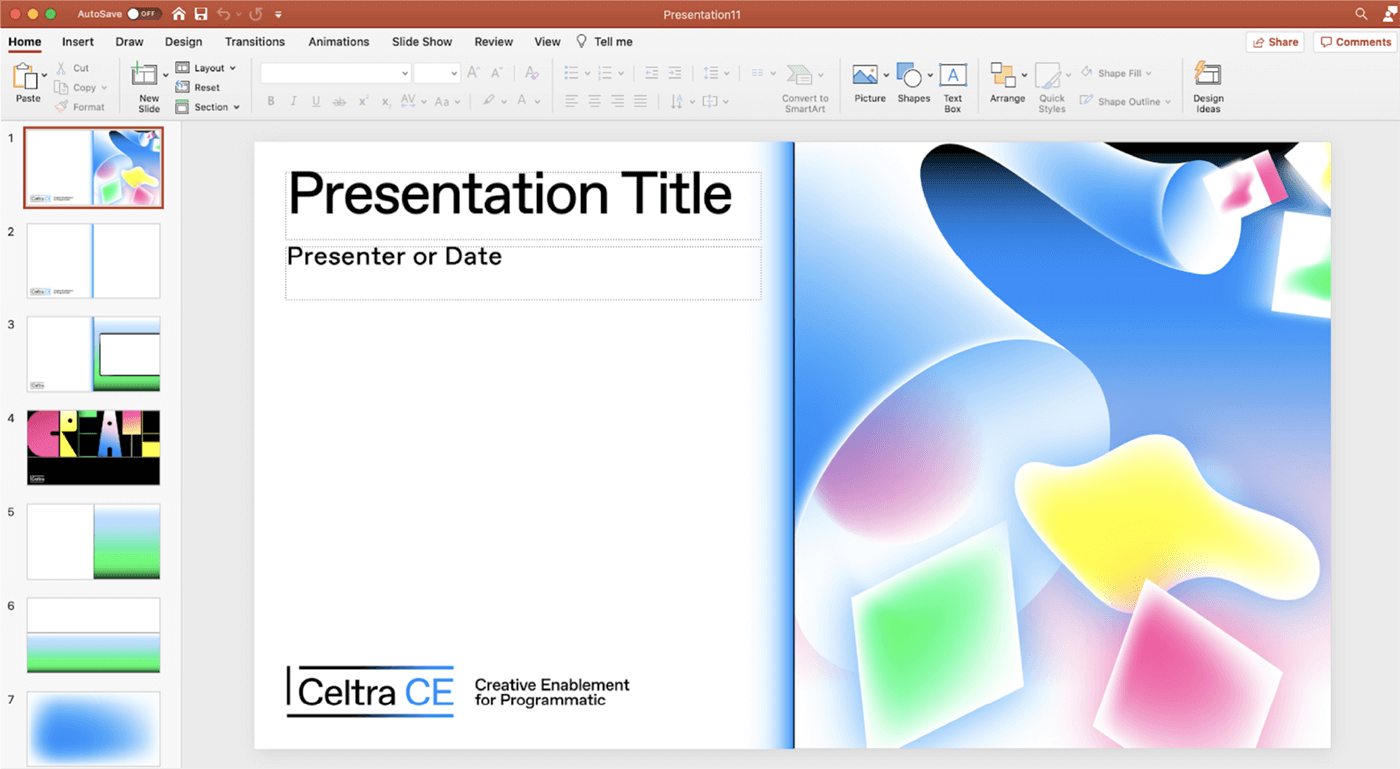Switch to the Transitions tab
Screen dimensions: 1400x769
[254, 42]
